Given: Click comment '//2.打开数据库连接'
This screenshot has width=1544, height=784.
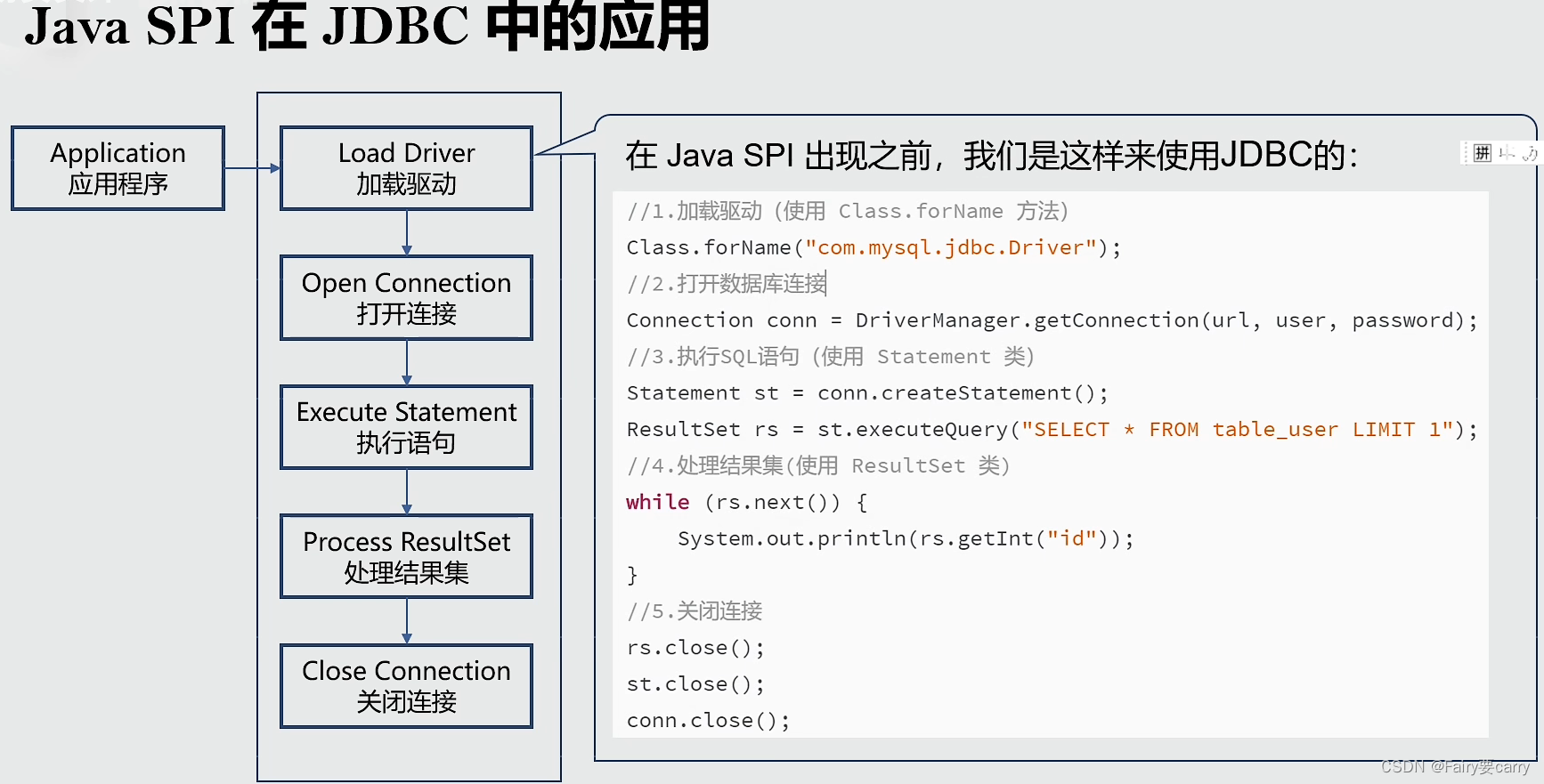Looking at the screenshot, I should coord(727,284).
